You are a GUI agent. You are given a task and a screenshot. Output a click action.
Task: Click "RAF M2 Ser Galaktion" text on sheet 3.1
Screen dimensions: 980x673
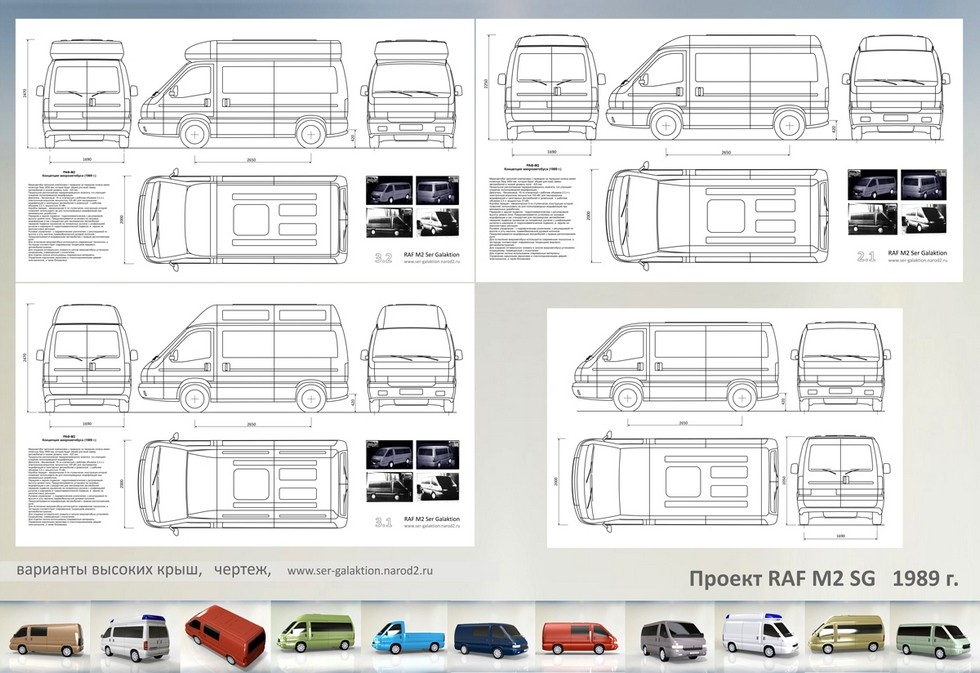click(x=437, y=520)
